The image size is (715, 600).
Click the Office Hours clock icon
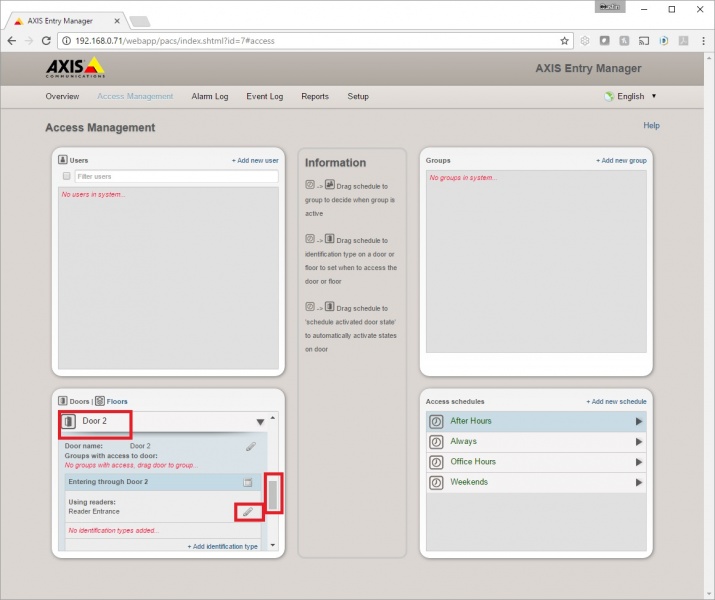pos(436,462)
